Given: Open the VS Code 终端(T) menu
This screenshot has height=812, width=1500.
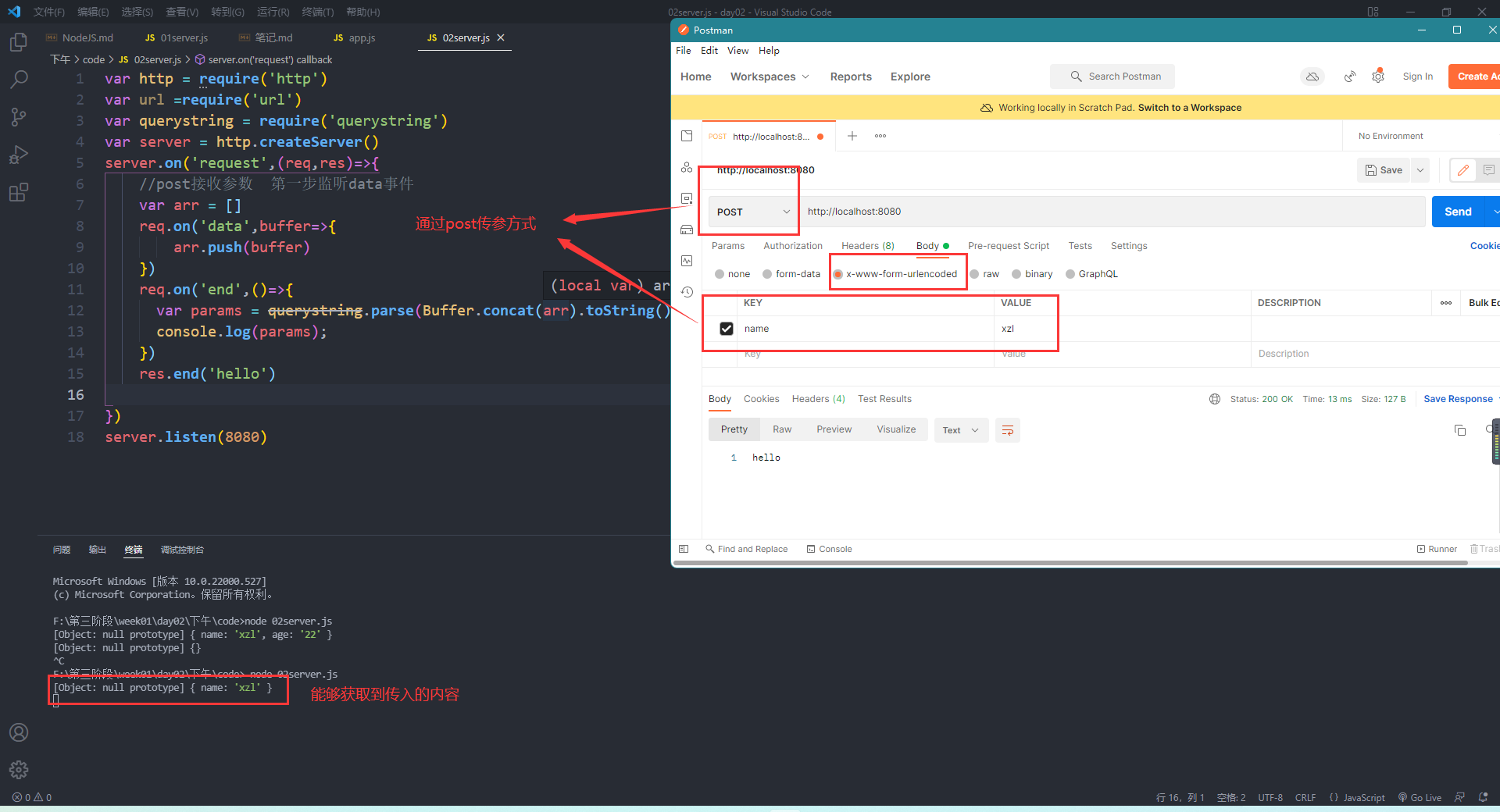Looking at the screenshot, I should click(317, 12).
